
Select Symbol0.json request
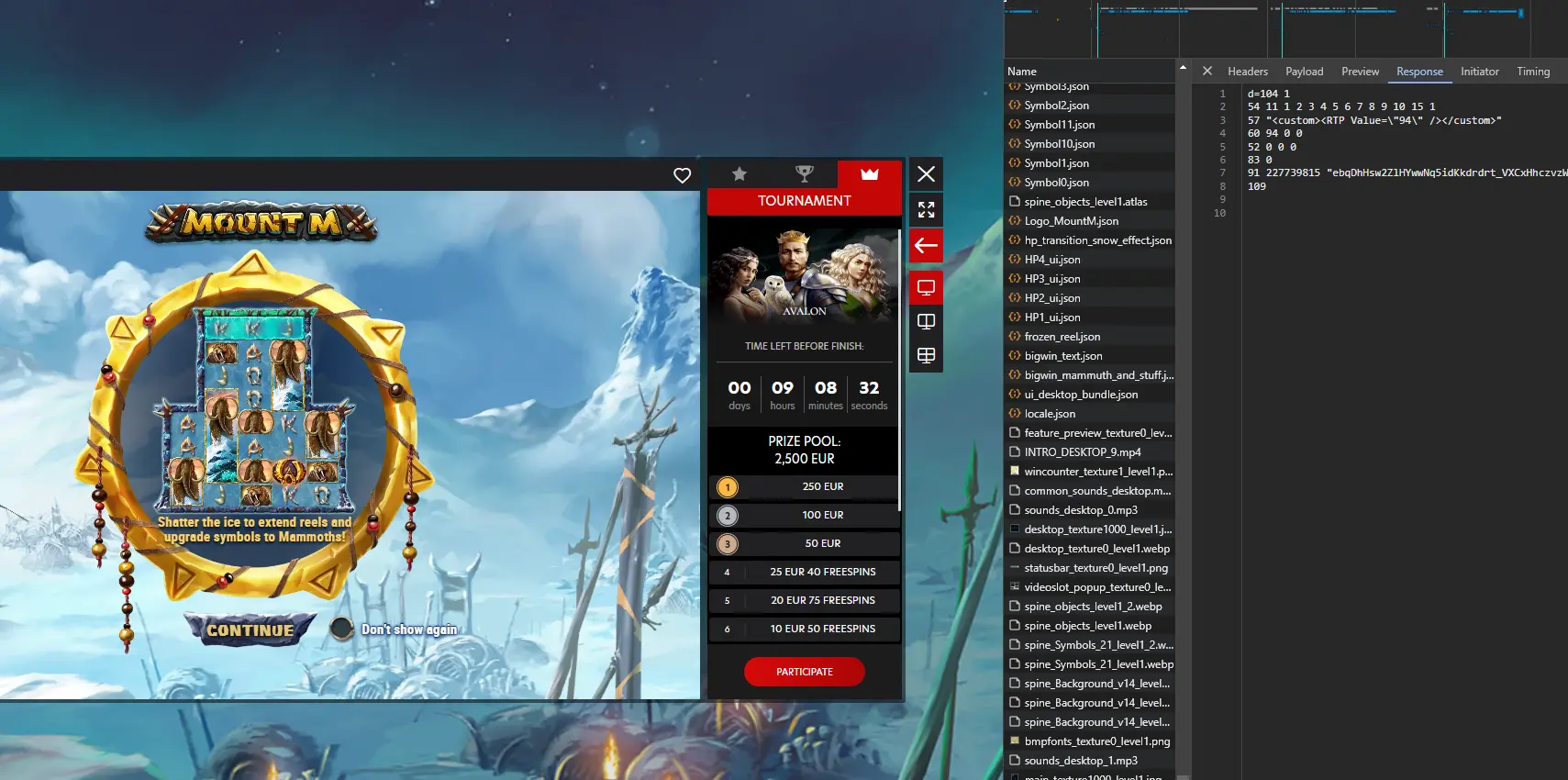tap(1090, 183)
